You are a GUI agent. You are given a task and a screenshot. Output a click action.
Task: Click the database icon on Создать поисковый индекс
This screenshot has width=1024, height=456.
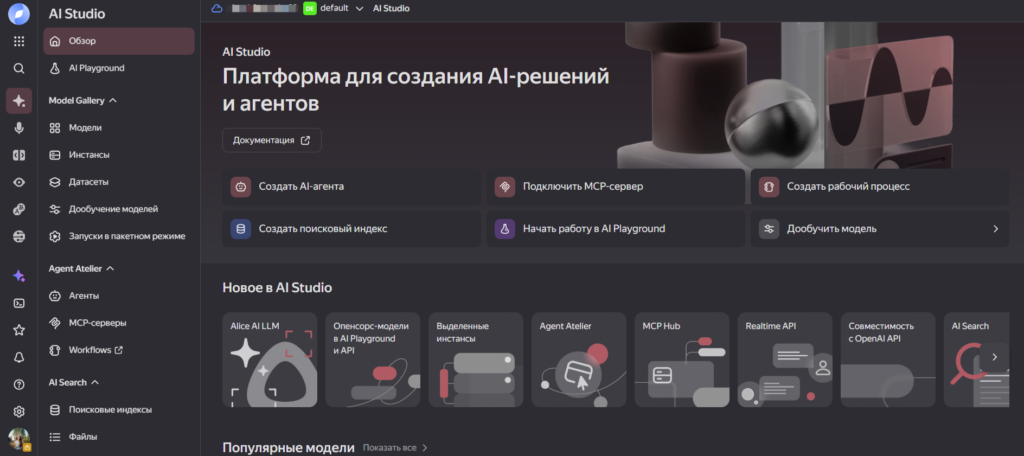pos(241,229)
